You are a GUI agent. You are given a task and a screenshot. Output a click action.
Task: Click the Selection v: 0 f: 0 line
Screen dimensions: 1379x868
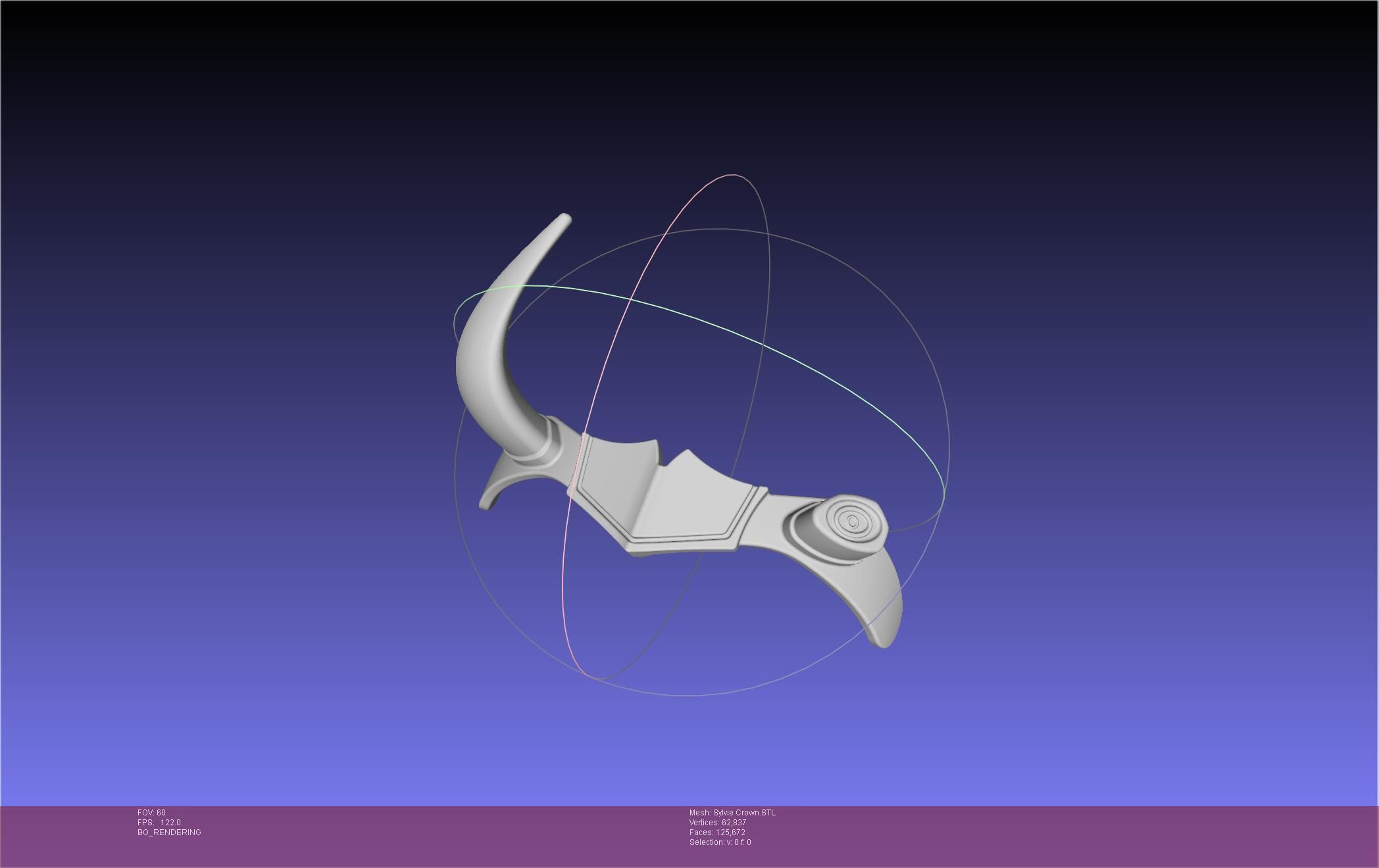tap(720, 842)
